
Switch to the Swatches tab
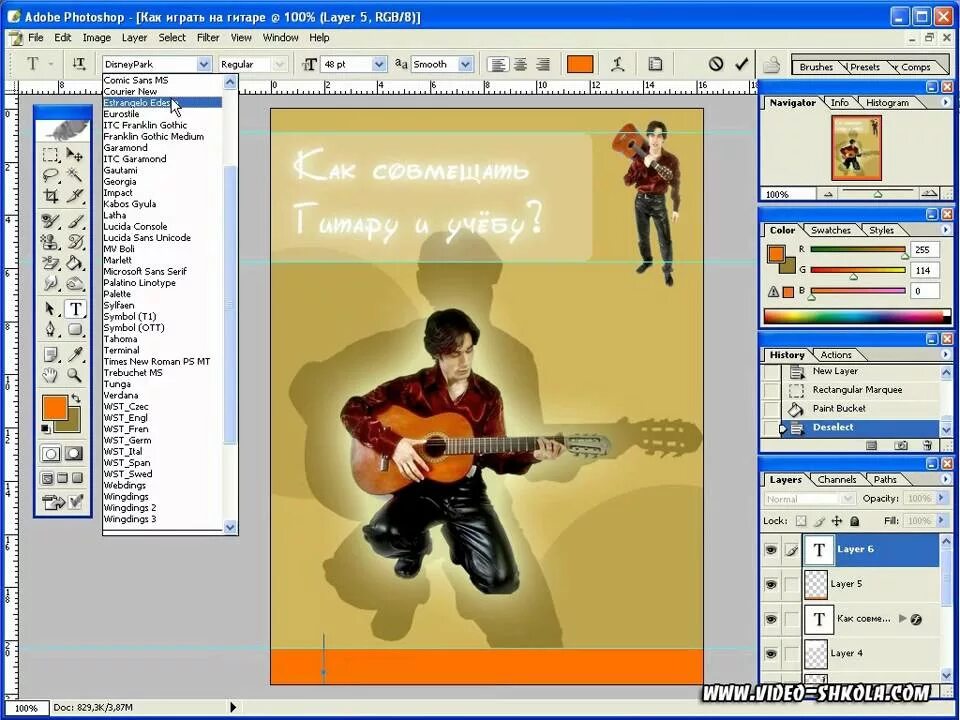(831, 230)
